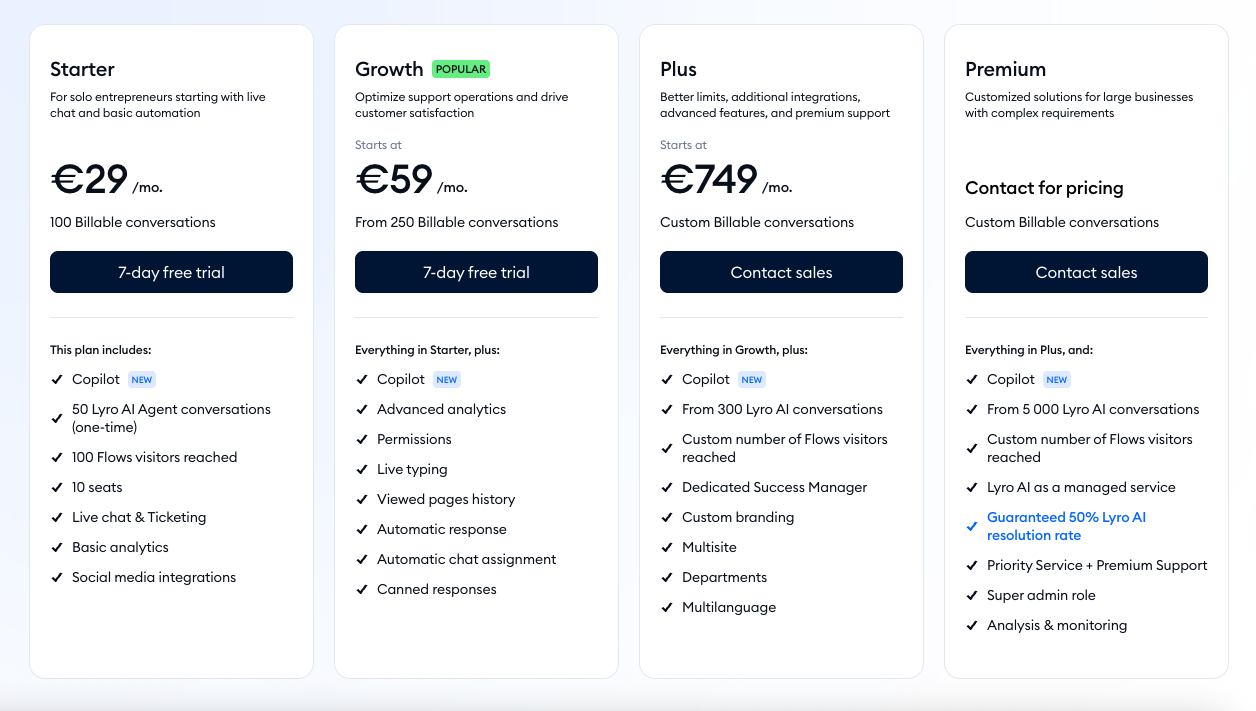
Task: Click the checkmark beside Canned responses
Action: coord(362,590)
